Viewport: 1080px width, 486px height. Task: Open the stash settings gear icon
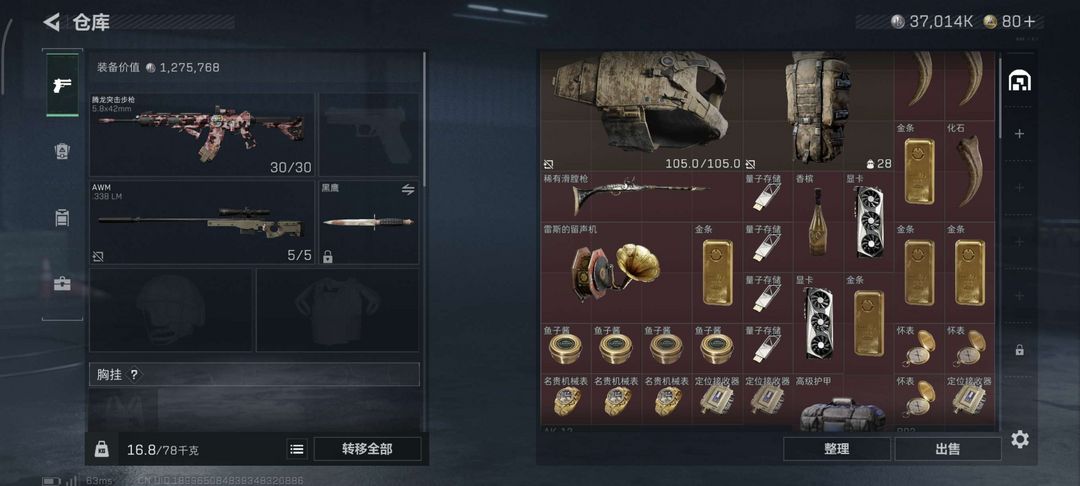pos(1019,439)
